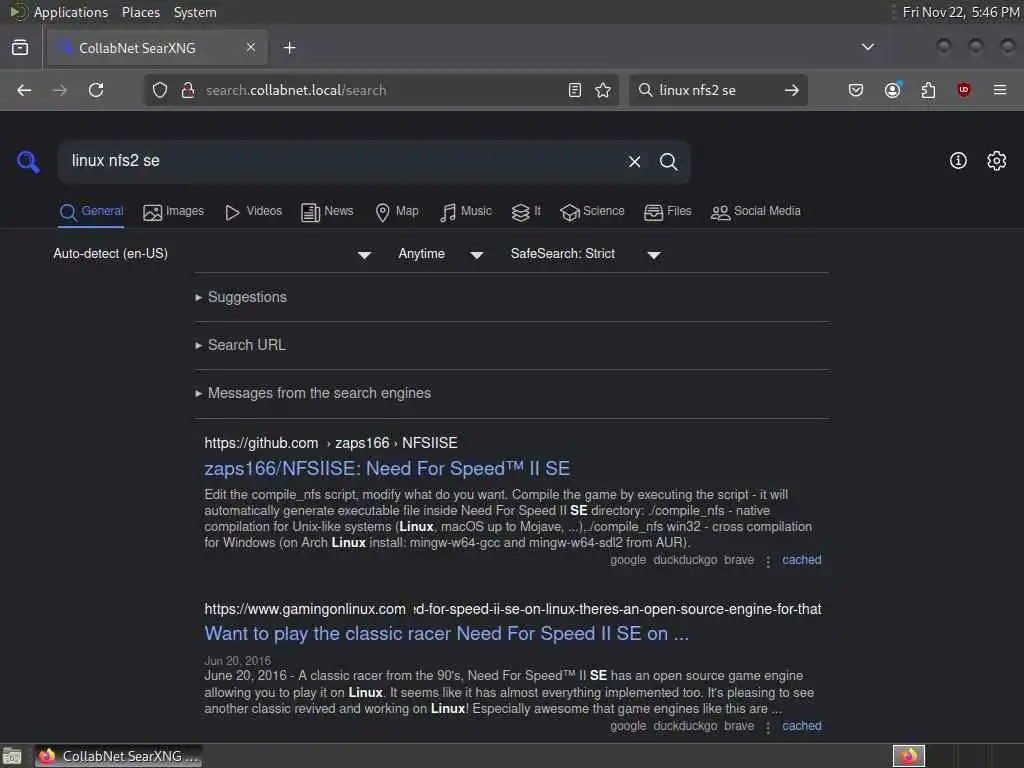Viewport: 1024px width, 768px height.
Task: Open the gamingonlinux.com result URL
Action: [513, 609]
